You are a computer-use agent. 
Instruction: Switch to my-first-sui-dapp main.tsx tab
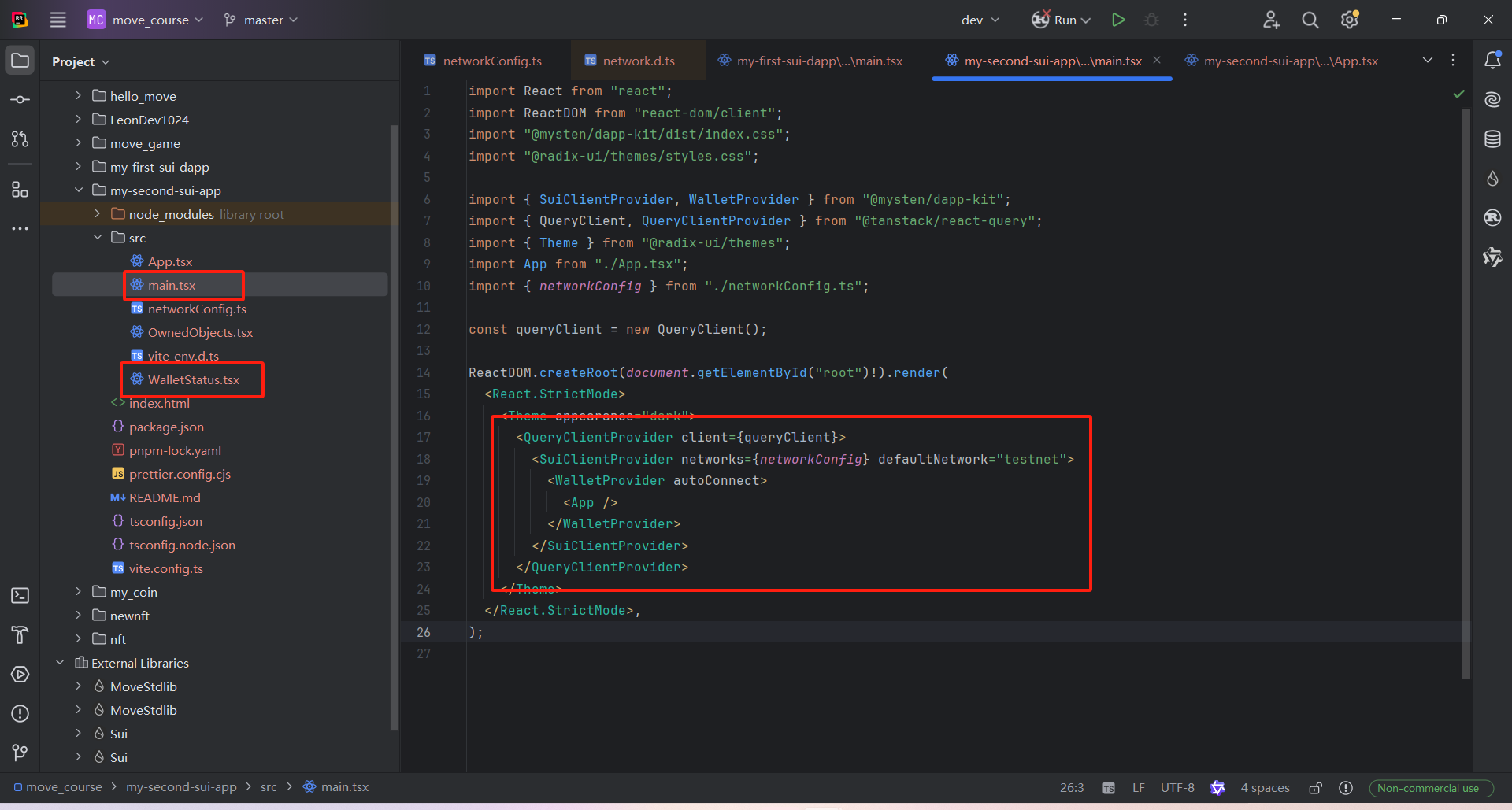coord(810,61)
